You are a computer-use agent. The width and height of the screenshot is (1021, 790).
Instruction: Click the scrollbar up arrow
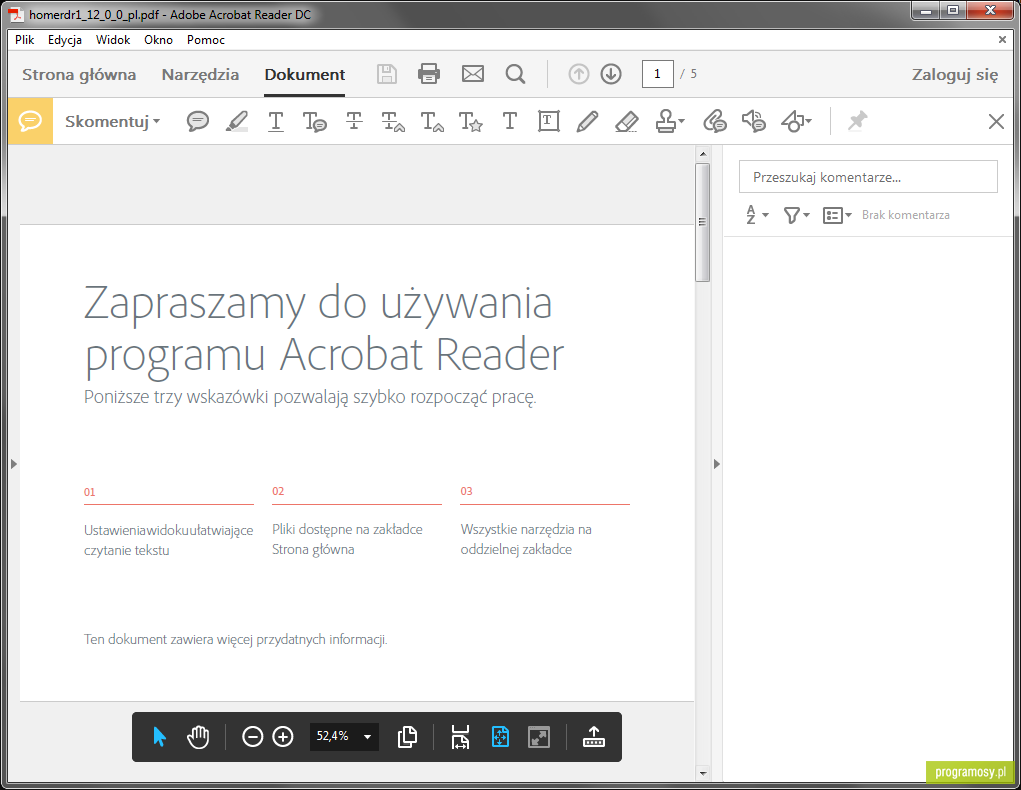pyautogui.click(x=703, y=154)
